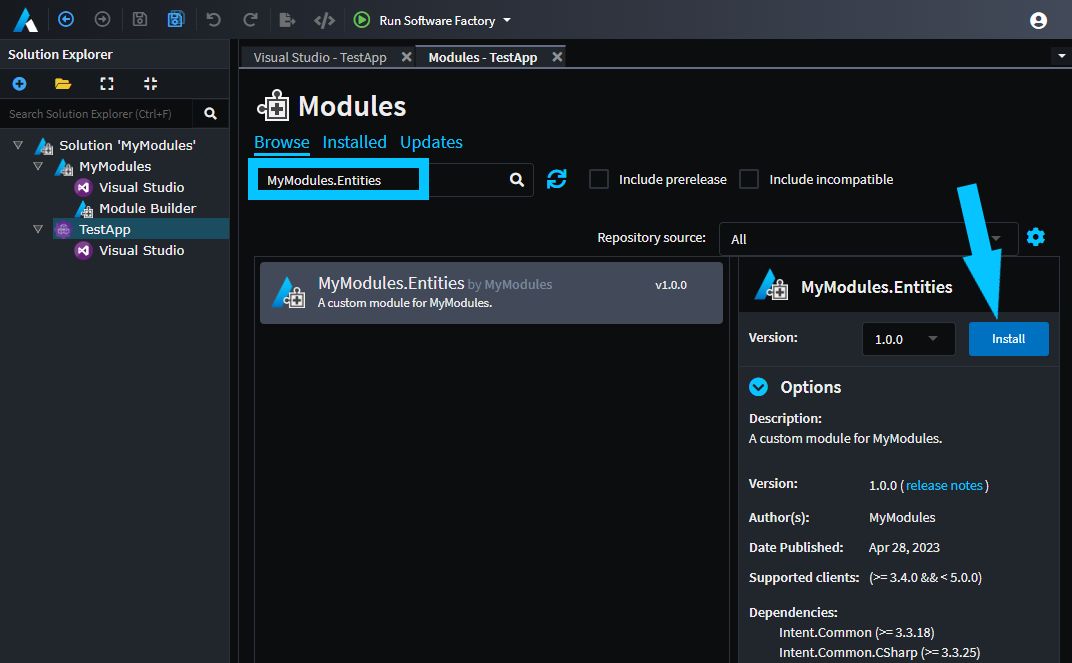Open the release notes link
The image size is (1072, 663).
(x=943, y=485)
